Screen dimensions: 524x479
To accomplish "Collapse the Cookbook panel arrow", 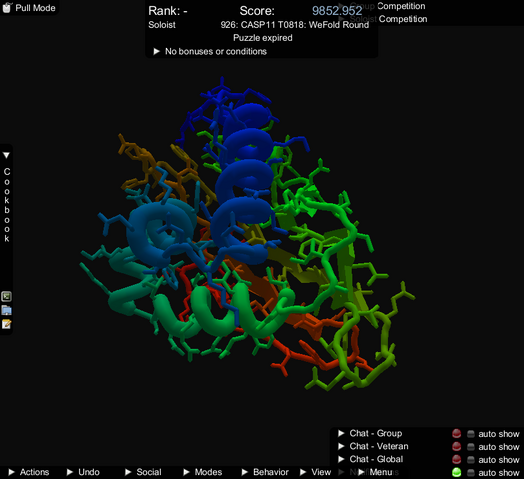I will pyautogui.click(x=6, y=155).
